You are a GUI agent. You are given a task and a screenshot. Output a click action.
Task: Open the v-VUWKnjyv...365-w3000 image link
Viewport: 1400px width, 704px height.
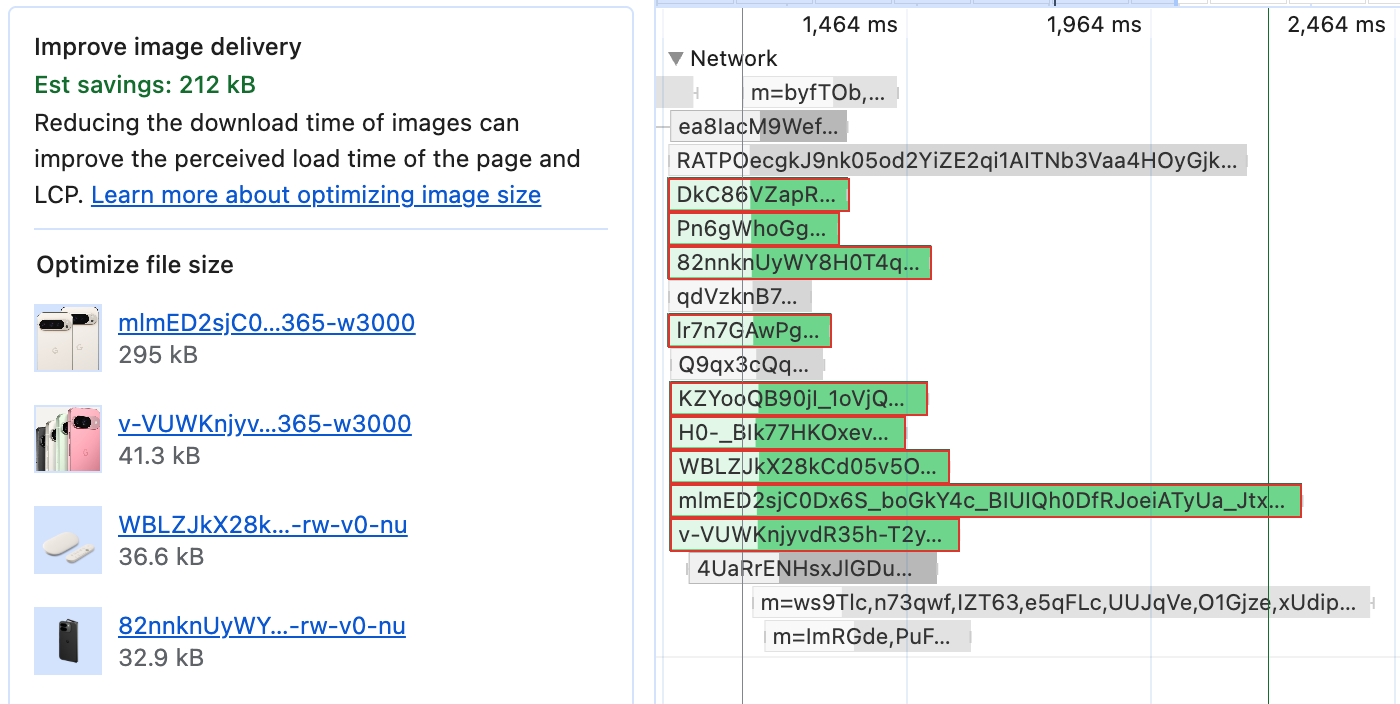click(x=264, y=424)
